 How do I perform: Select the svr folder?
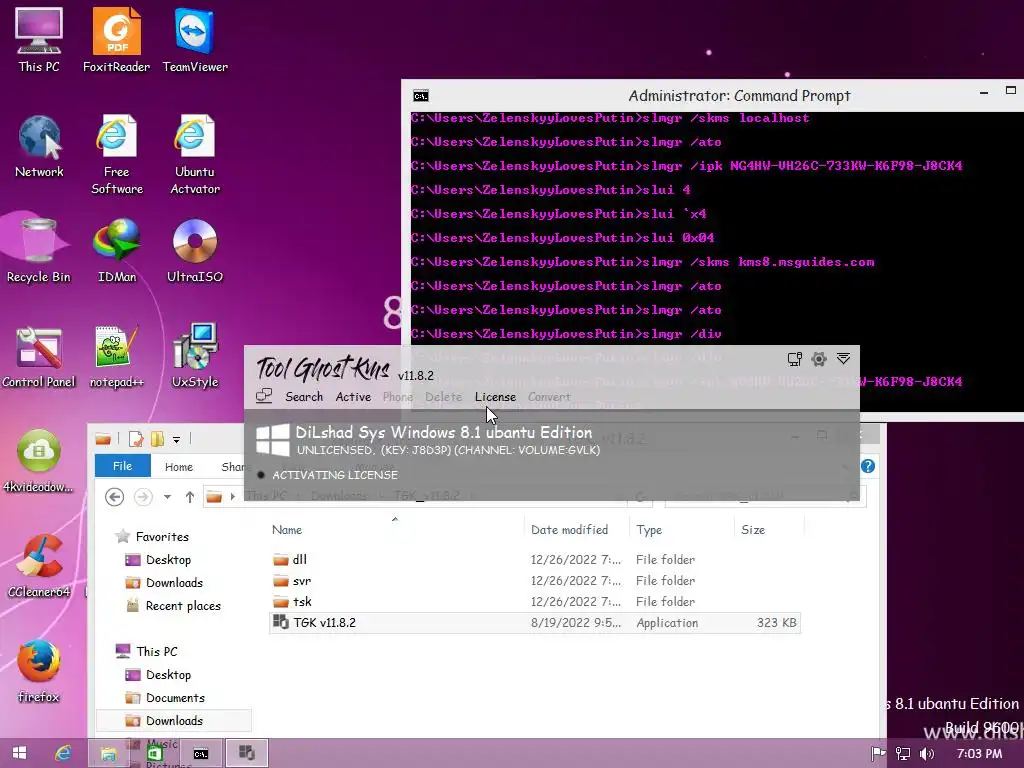tap(535, 581)
